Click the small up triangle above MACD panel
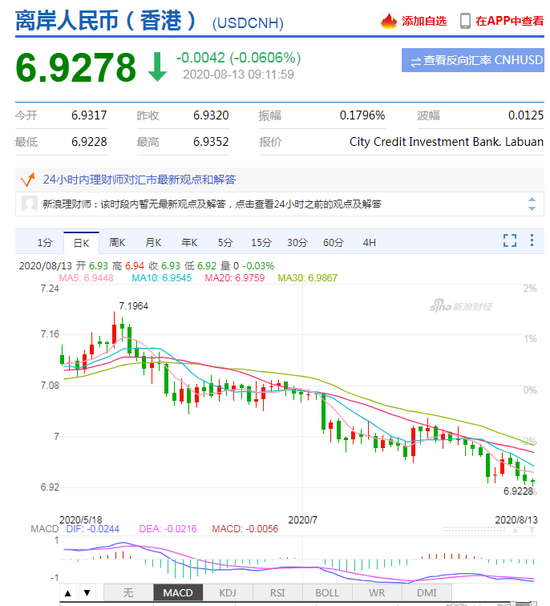The width and height of the screenshot is (550, 606). 515,530
